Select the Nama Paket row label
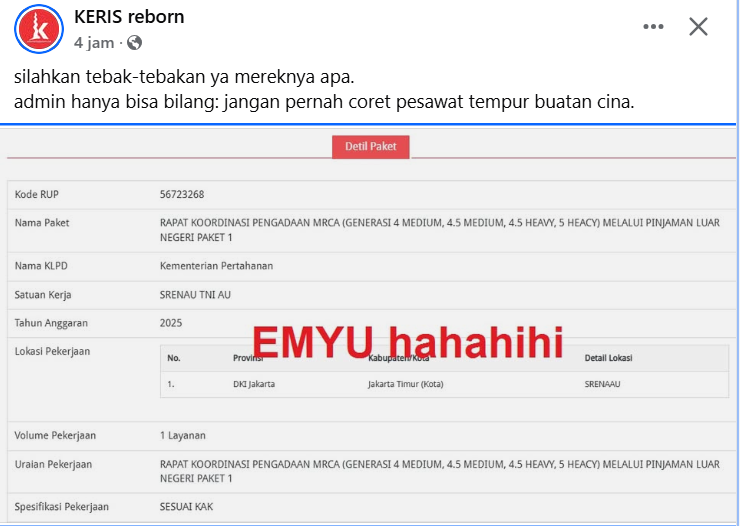740x526 pixels. (42, 223)
